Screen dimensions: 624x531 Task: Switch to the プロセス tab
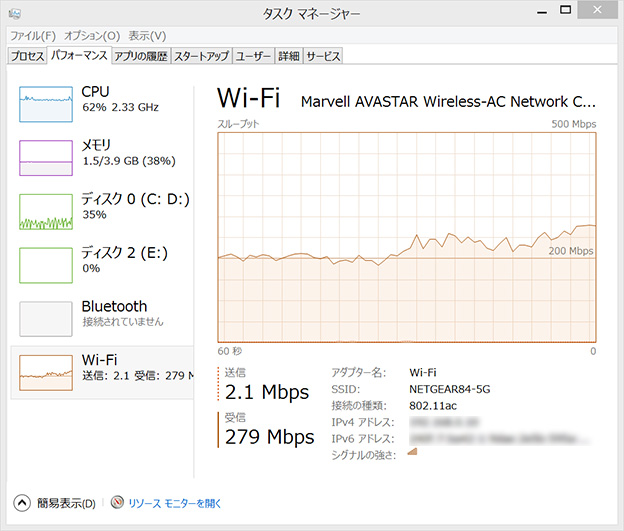(27, 56)
